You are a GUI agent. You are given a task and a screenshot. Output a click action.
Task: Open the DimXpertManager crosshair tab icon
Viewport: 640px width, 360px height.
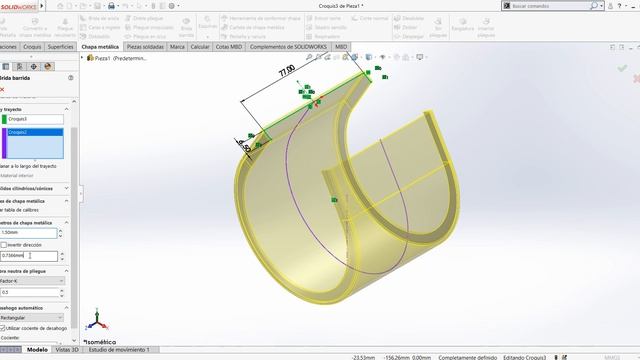click(x=33, y=67)
